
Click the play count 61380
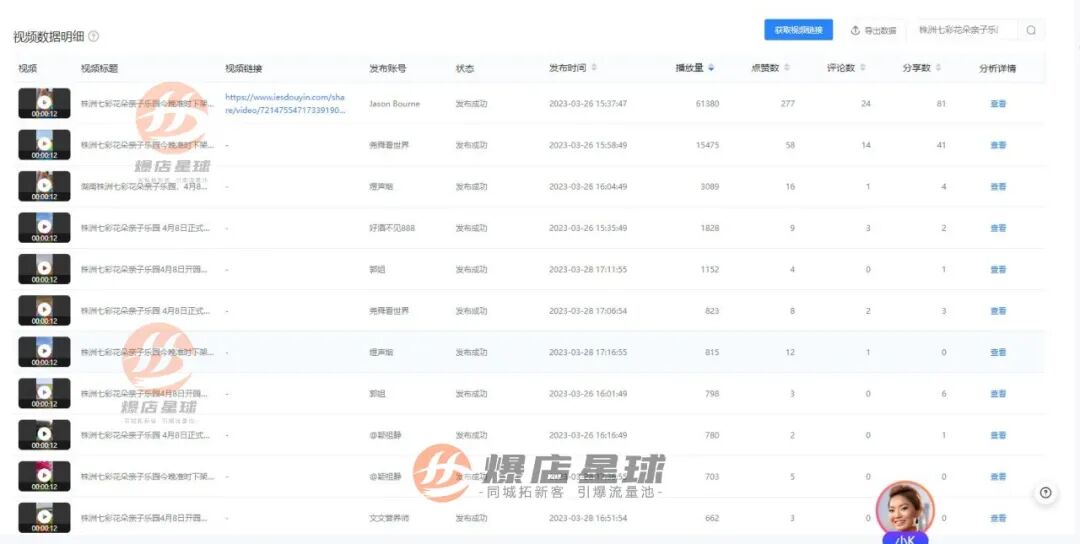(x=707, y=103)
